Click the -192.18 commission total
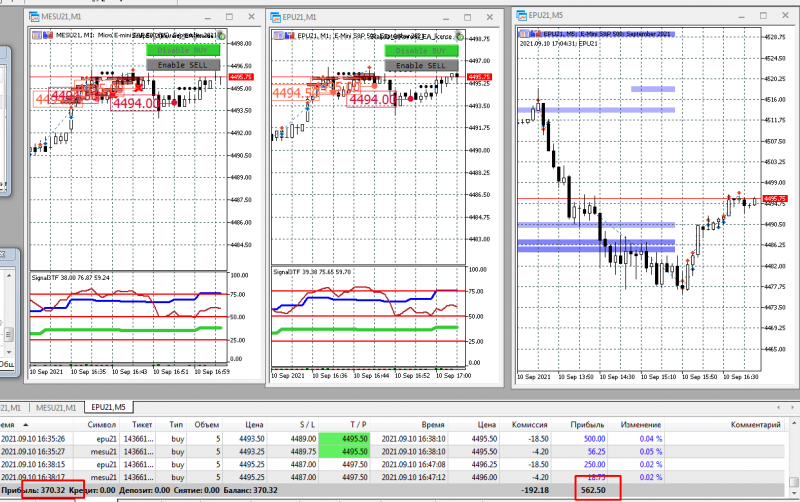800x502 pixels. (535, 490)
